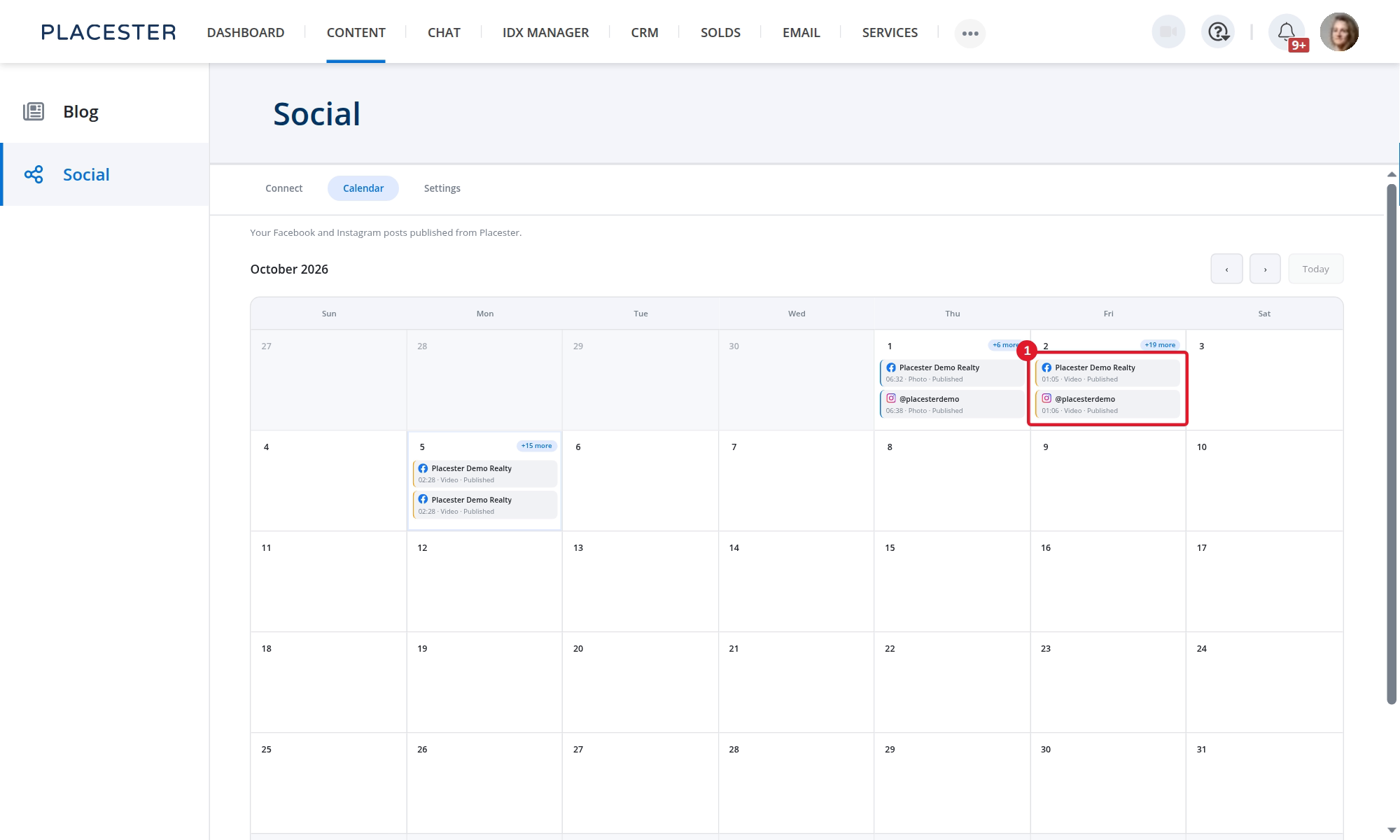Expand +6 more posts on October 1
The width and height of the screenshot is (1400, 840).
(x=1005, y=345)
